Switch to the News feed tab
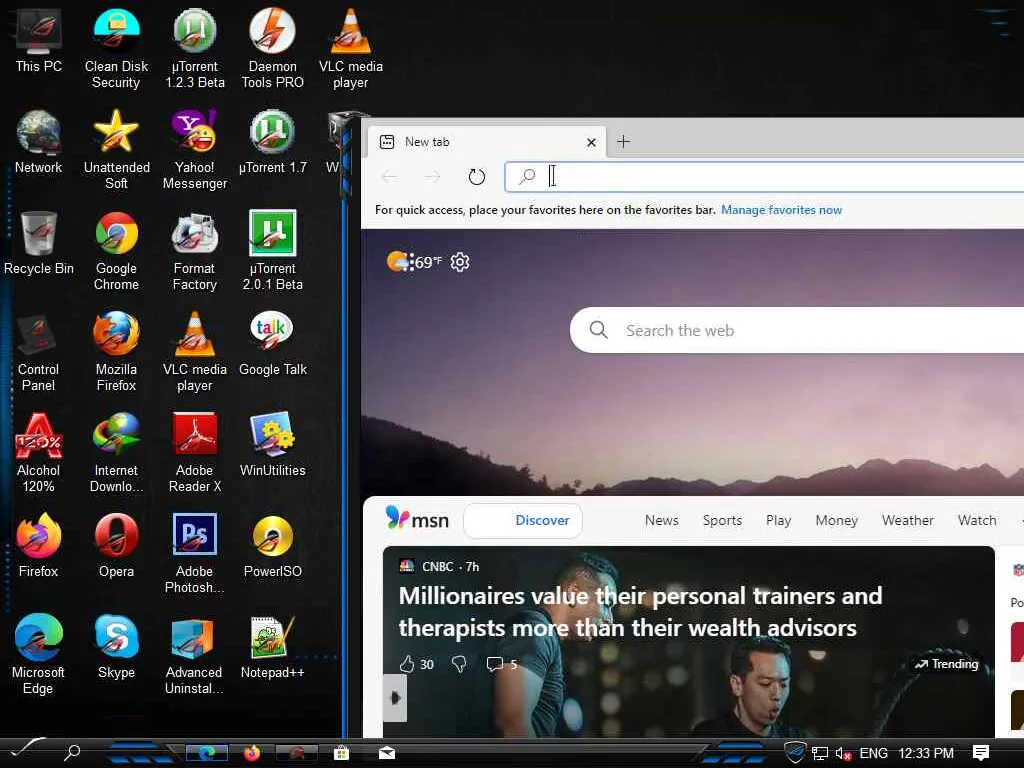1024x768 pixels. [x=662, y=520]
